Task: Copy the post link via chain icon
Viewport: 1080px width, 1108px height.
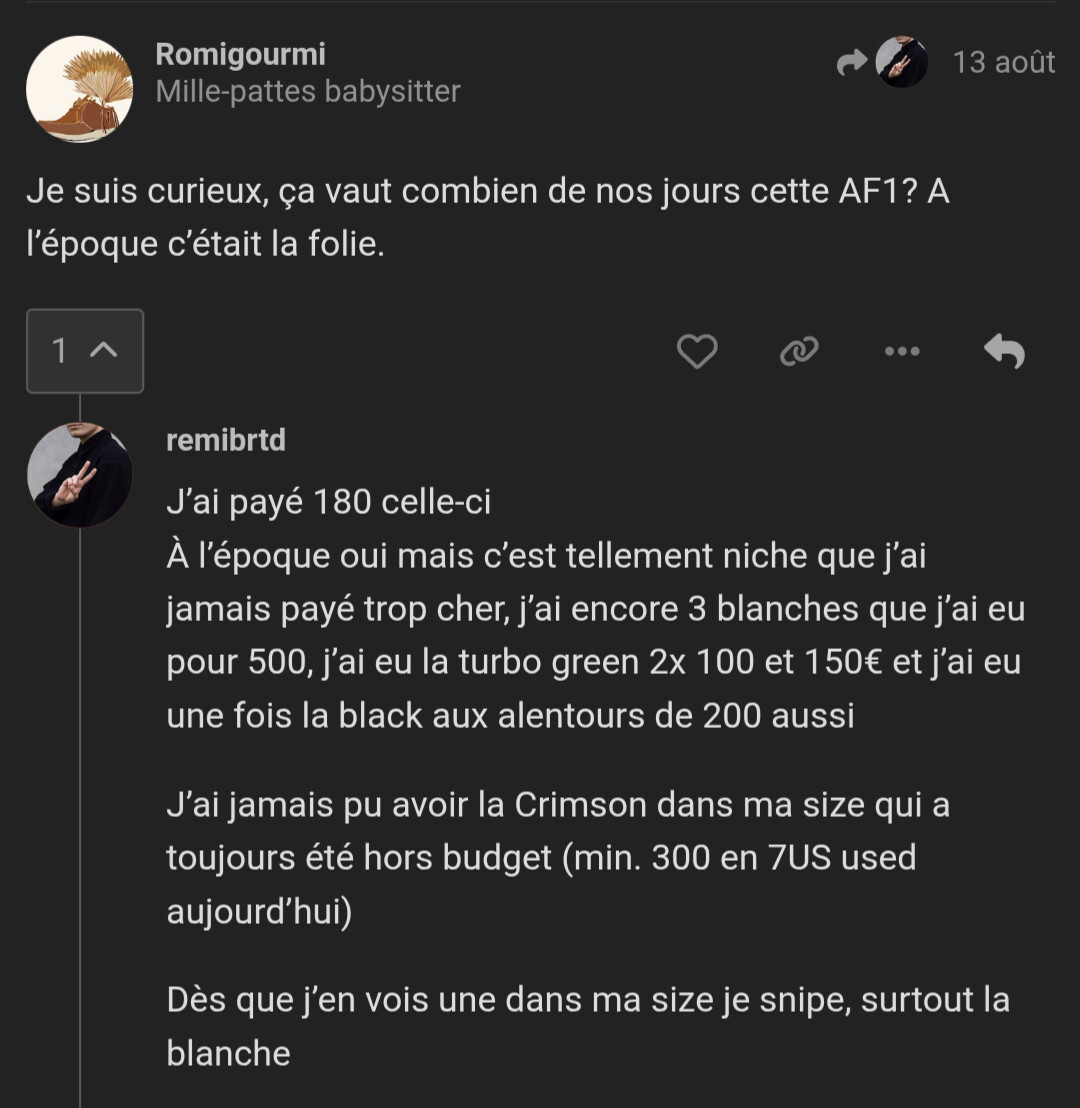Action: [799, 351]
